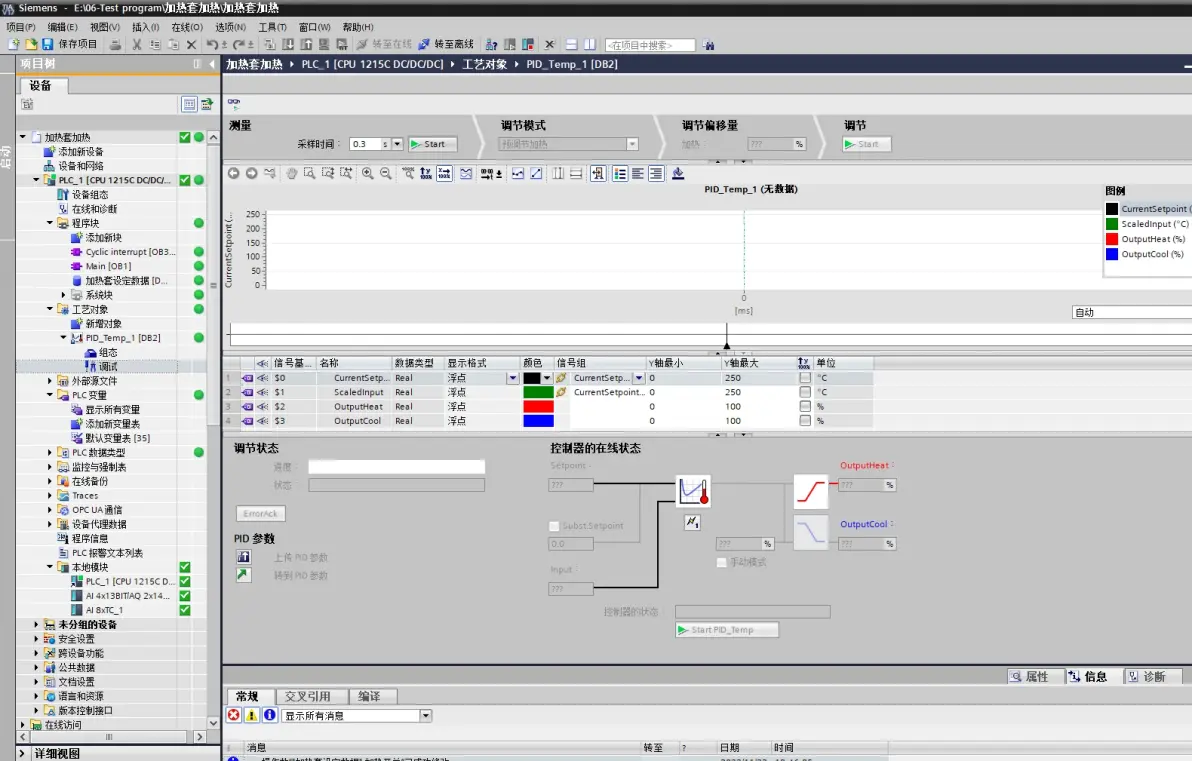Screen dimensions: 1192x761
Task: Click the Zoom out magnifier icon
Action: 385,173
